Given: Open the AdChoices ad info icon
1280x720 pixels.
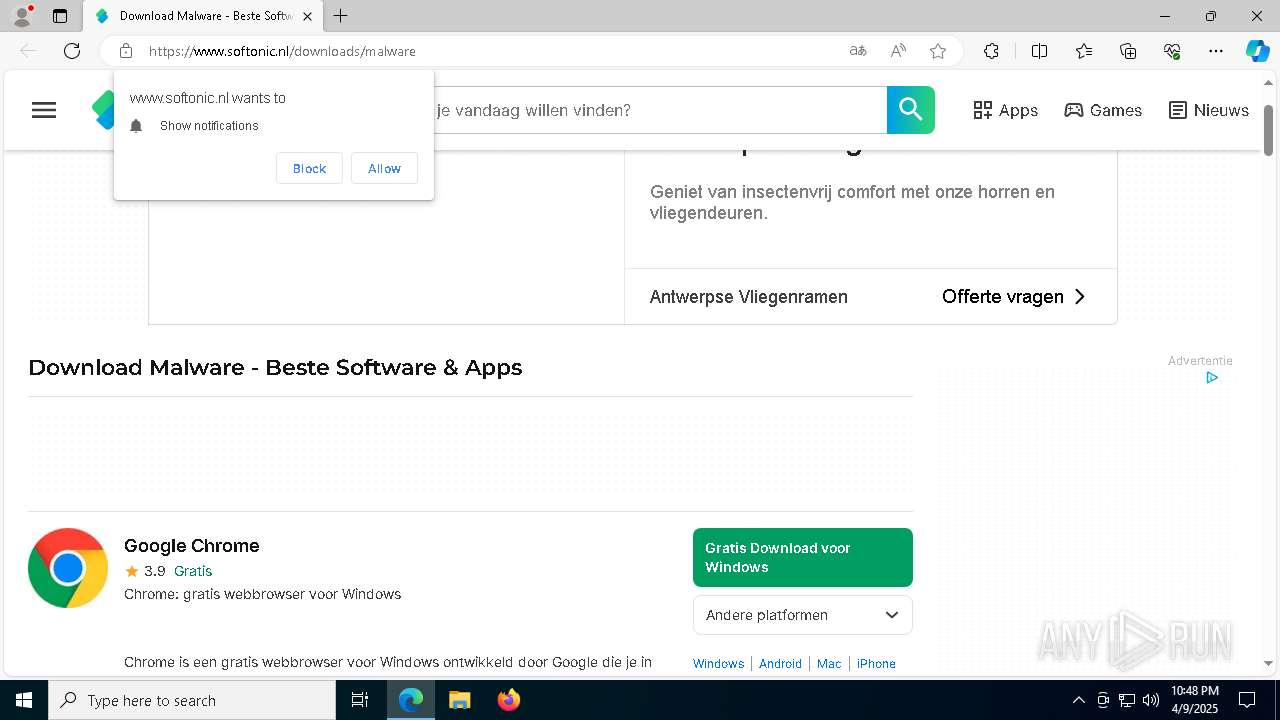Looking at the screenshot, I should pyautogui.click(x=1212, y=378).
